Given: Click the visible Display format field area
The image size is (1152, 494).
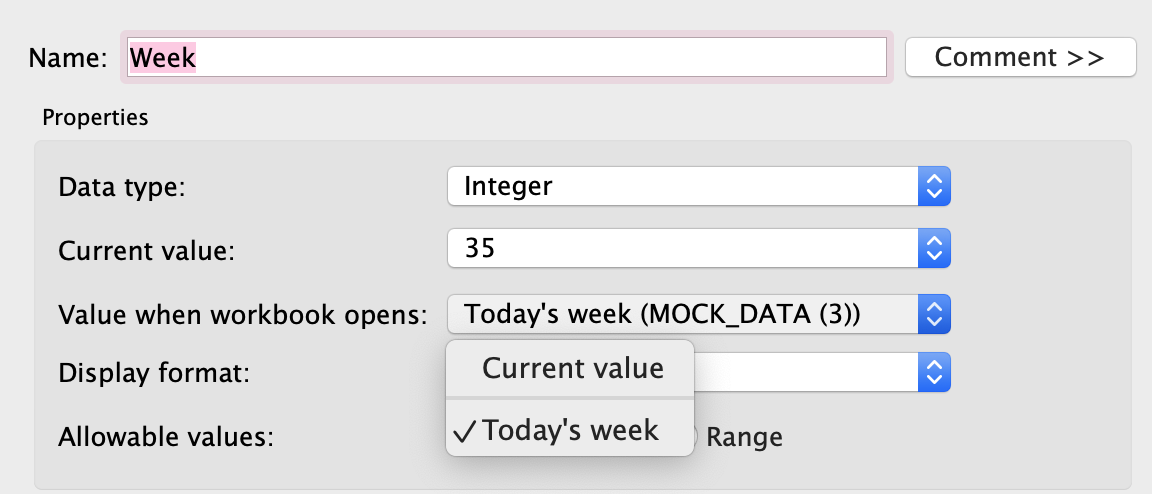Looking at the screenshot, I should coord(805,374).
